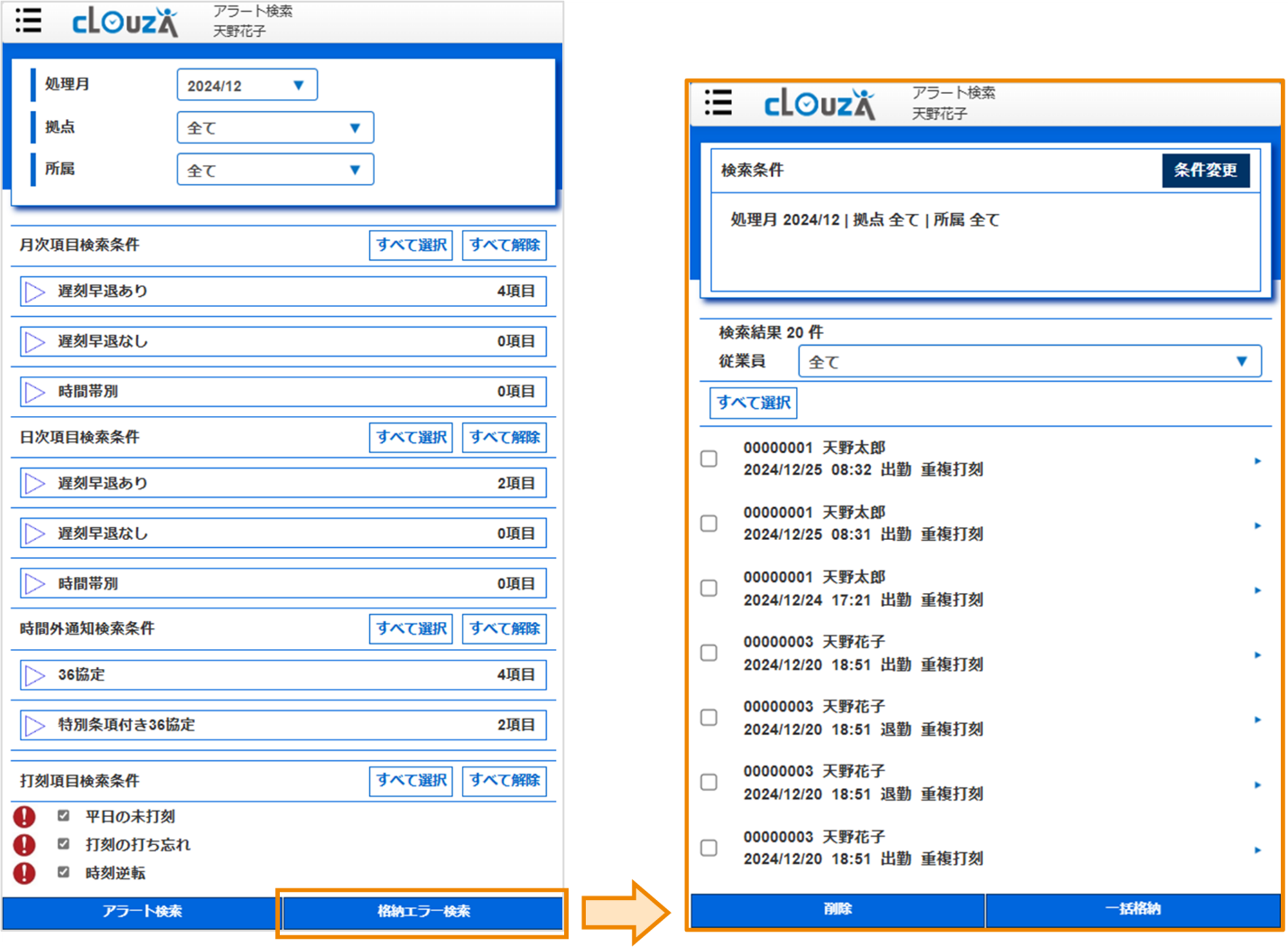The height and width of the screenshot is (947, 1288).
Task: Check the checkbox for the first 天野太郎 result
Action: 709,460
